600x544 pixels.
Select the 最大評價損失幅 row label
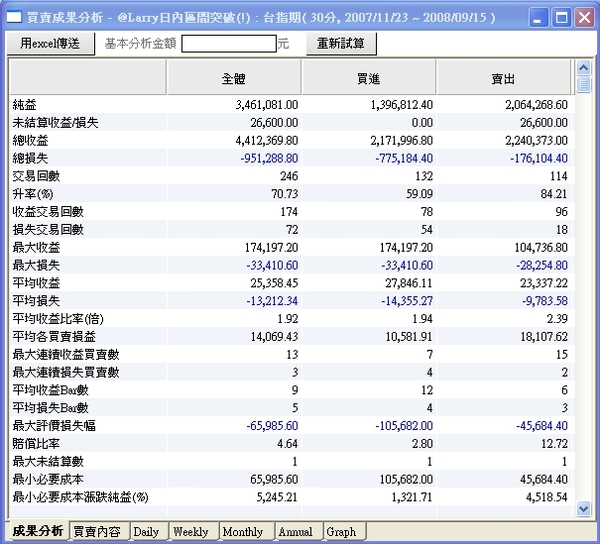[x=54, y=426]
